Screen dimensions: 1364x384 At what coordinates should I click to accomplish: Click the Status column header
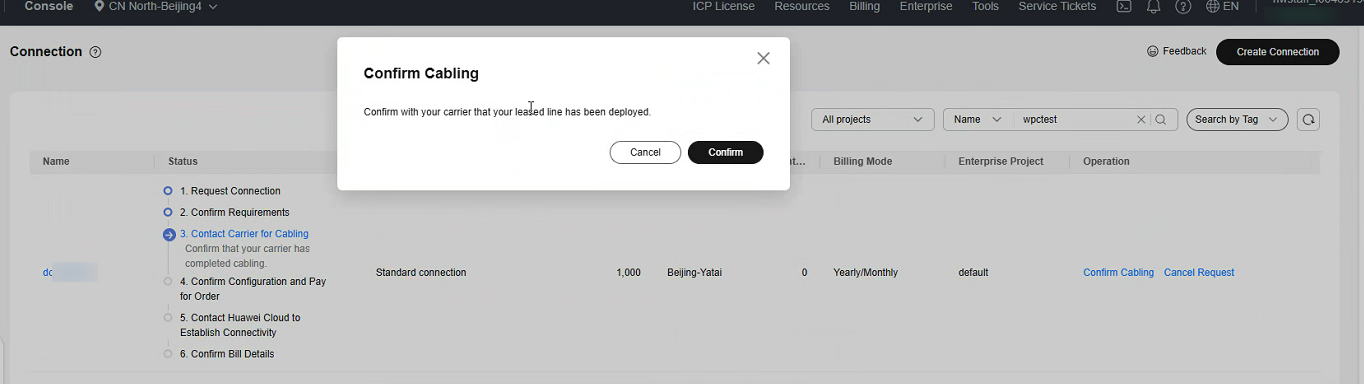click(183, 161)
